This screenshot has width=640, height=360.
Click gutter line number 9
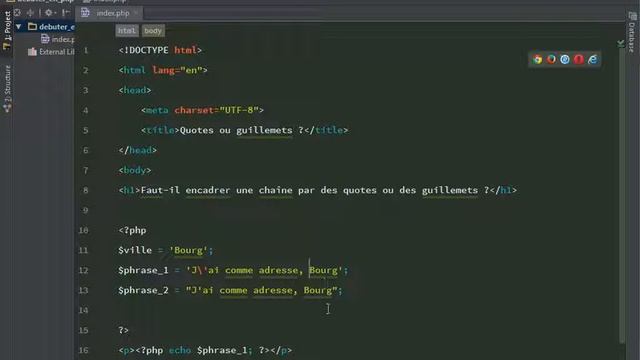(85, 210)
